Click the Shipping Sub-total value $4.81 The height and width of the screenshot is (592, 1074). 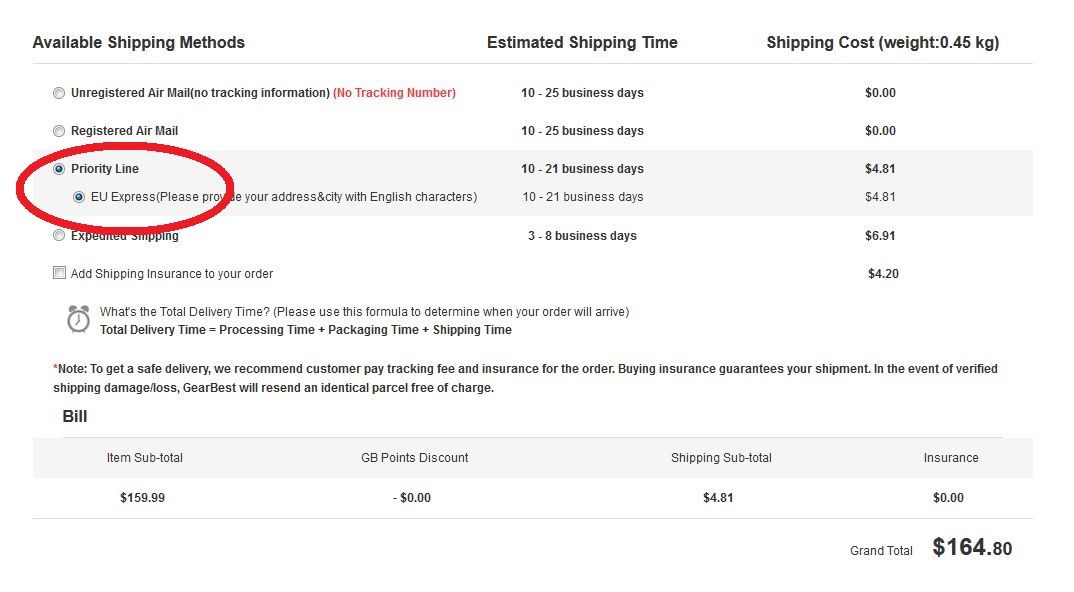pos(718,498)
